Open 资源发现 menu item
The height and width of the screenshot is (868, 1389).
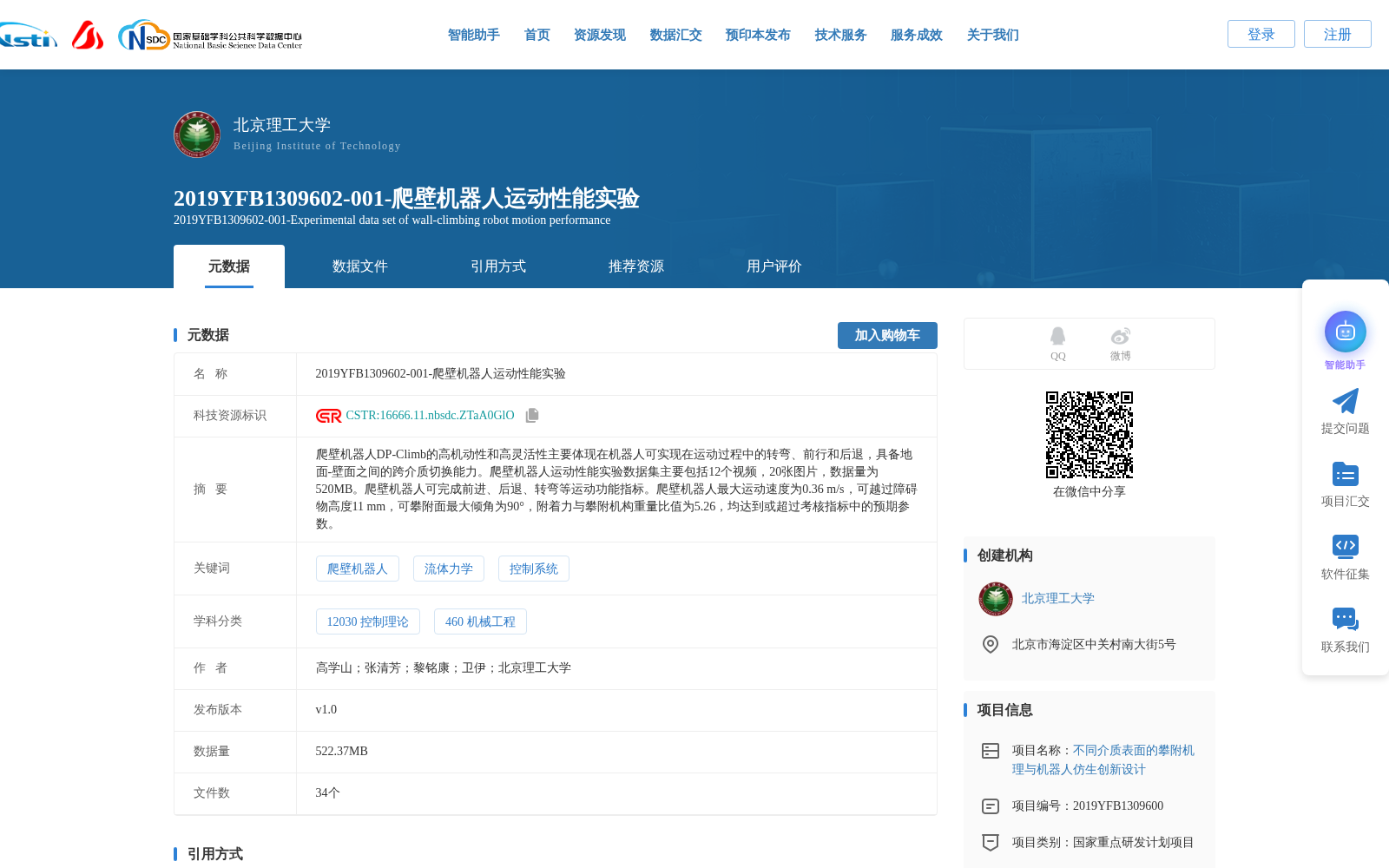coord(600,35)
